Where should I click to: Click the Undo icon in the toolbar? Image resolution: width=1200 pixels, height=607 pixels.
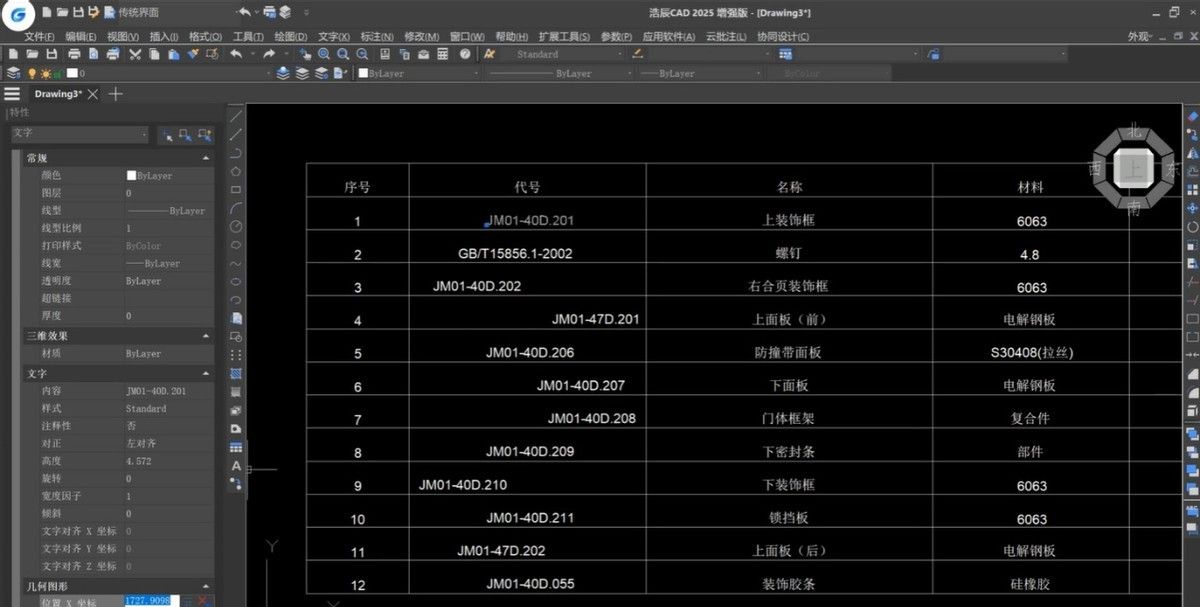coord(235,55)
